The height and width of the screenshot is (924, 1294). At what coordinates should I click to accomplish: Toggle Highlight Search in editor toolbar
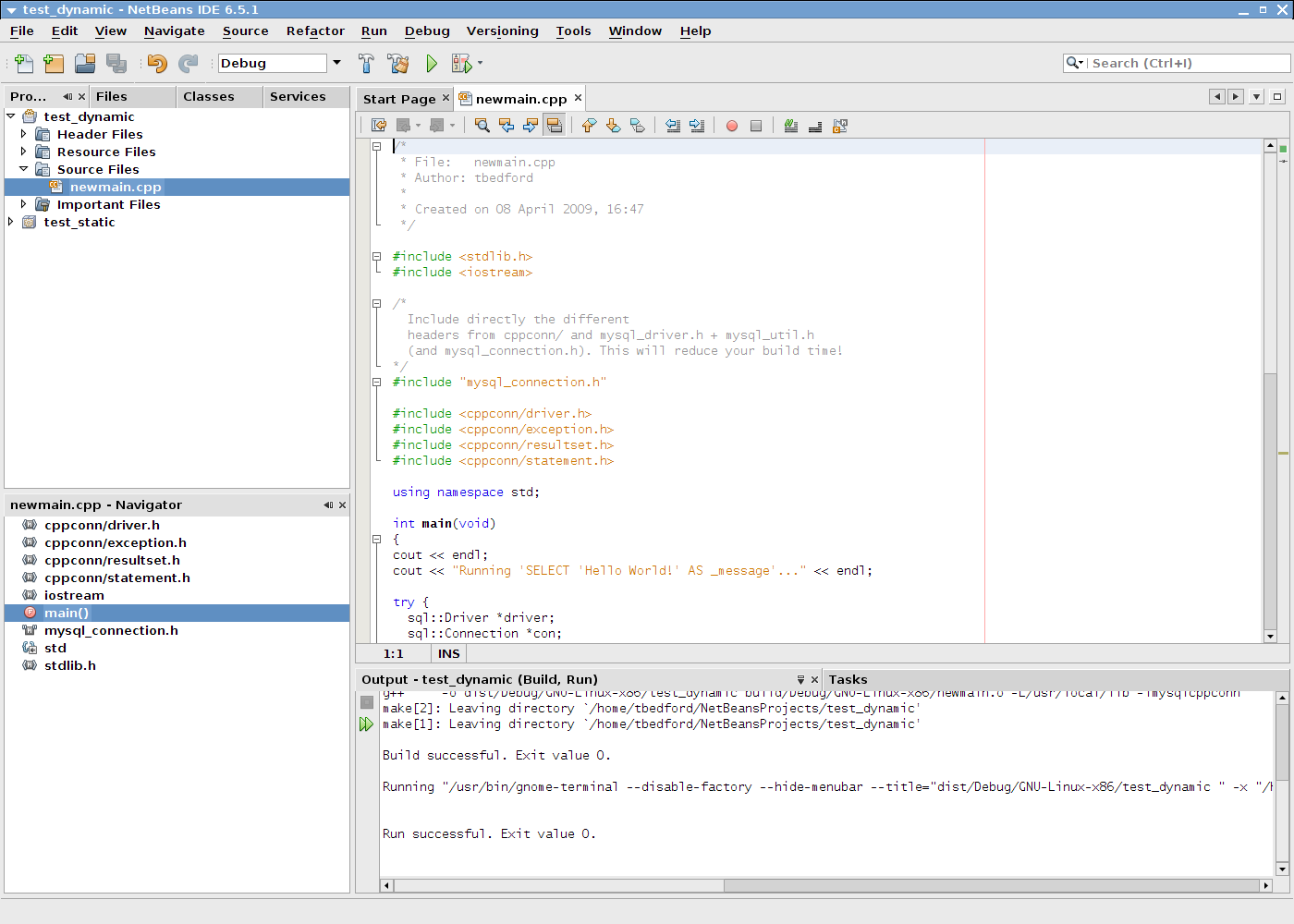click(x=554, y=125)
